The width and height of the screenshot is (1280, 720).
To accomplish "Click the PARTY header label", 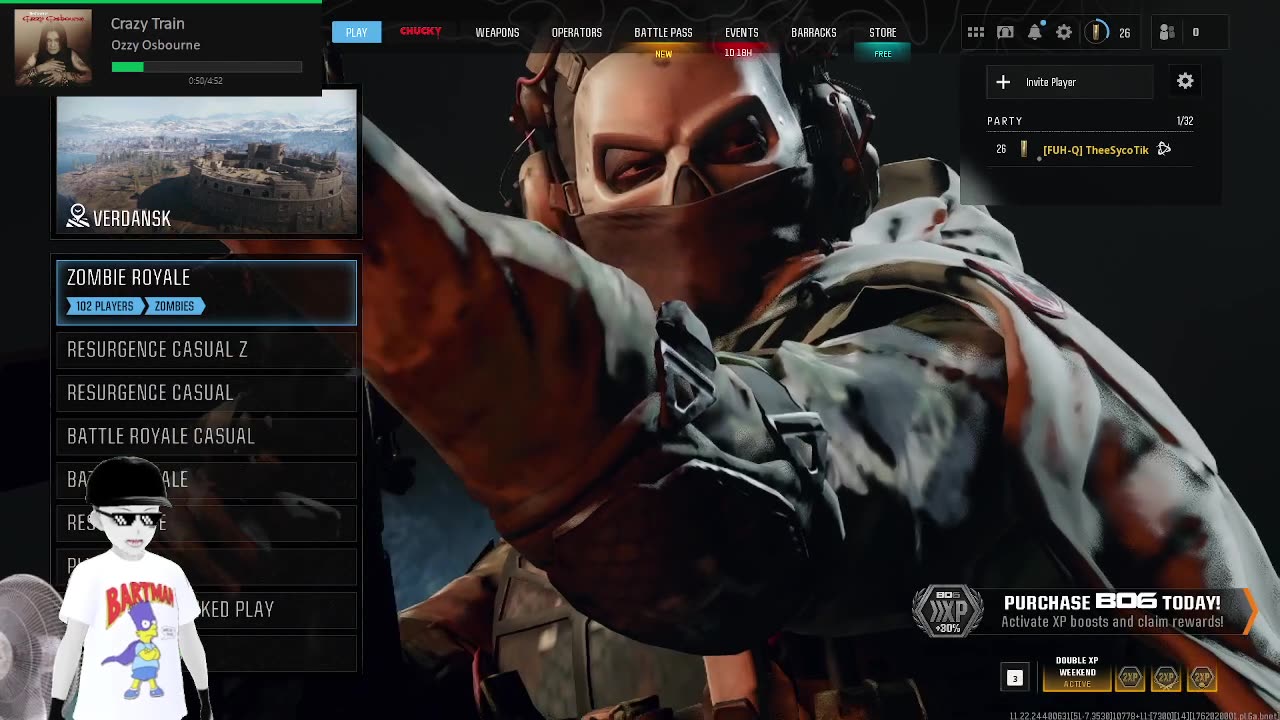I will 1005,121.
